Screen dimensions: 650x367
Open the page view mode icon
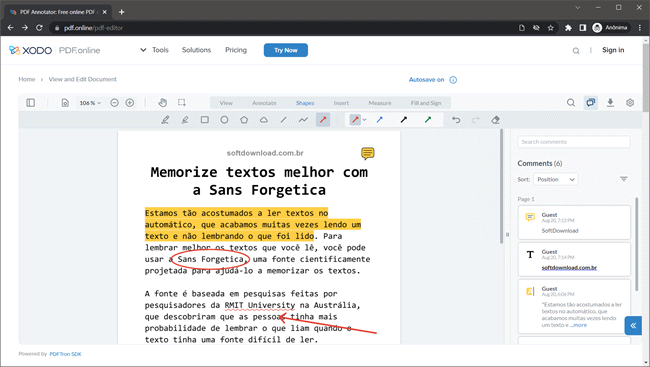click(65, 102)
